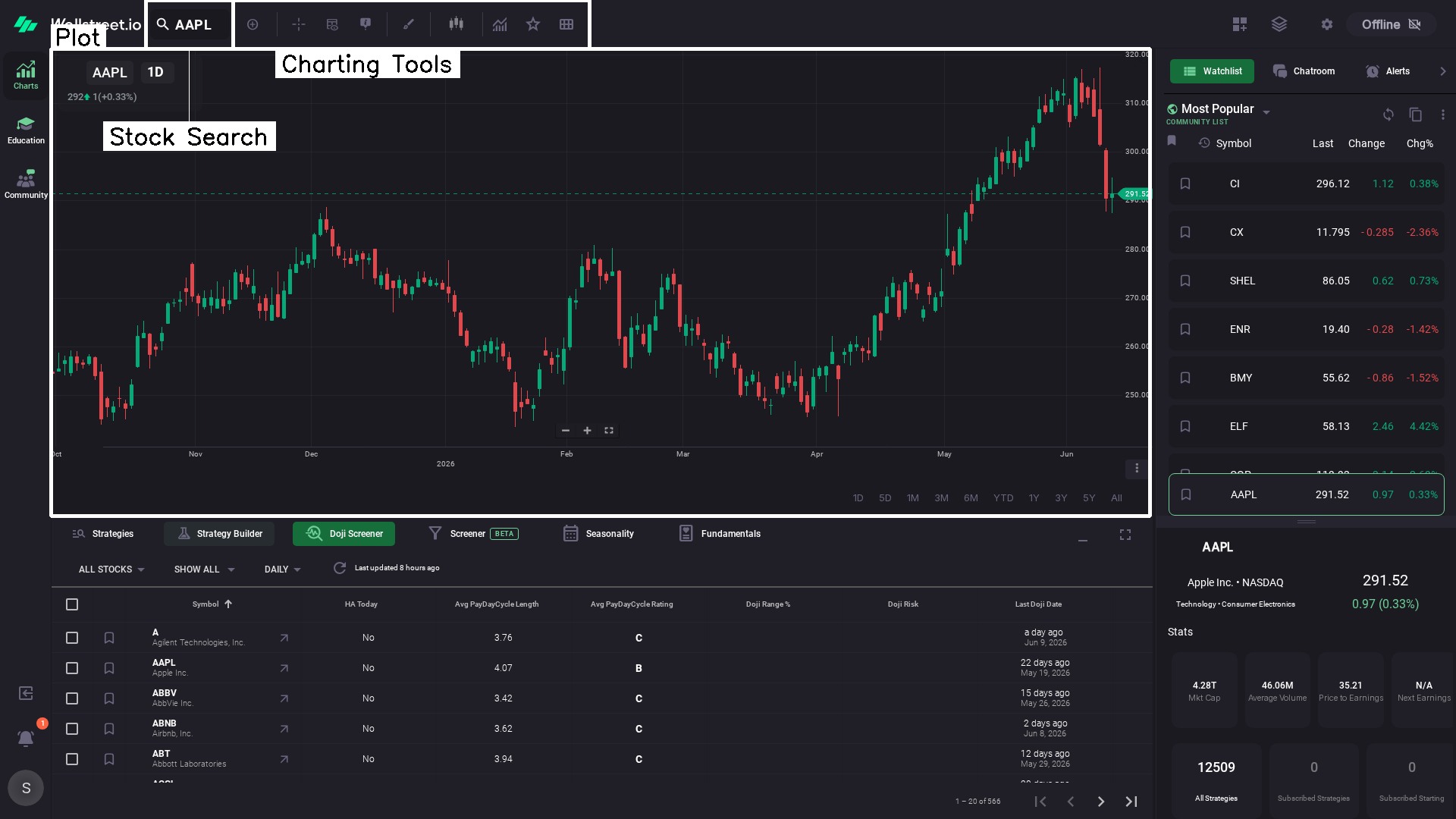
Task: Go to next page of screener results
Action: coord(1101,802)
